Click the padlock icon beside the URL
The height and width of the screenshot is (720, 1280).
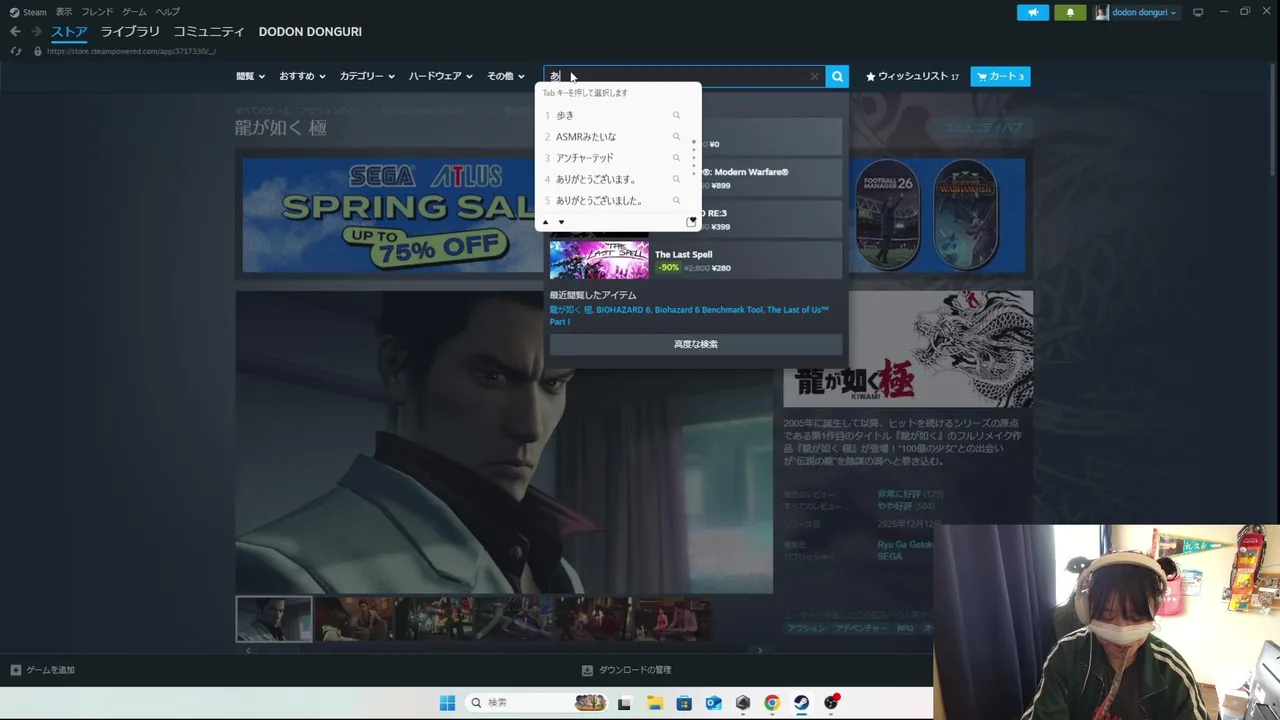[38, 51]
